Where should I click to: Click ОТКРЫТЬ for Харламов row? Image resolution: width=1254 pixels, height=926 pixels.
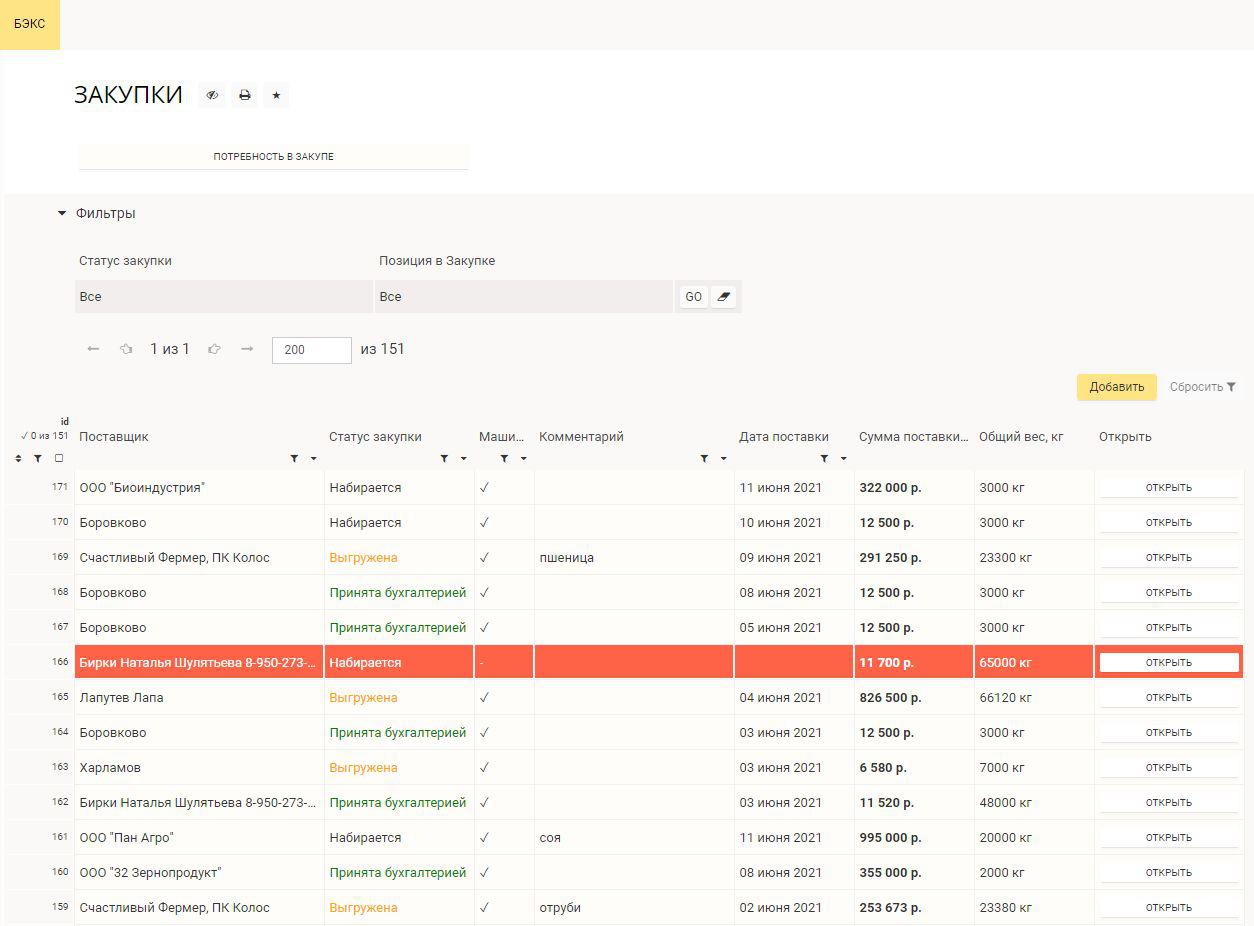pyautogui.click(x=1169, y=768)
